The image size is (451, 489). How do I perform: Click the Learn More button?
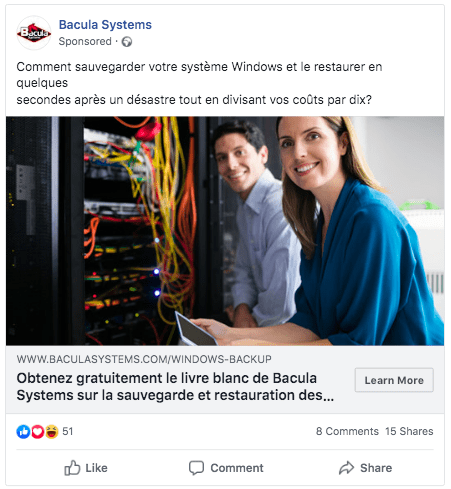tap(394, 380)
